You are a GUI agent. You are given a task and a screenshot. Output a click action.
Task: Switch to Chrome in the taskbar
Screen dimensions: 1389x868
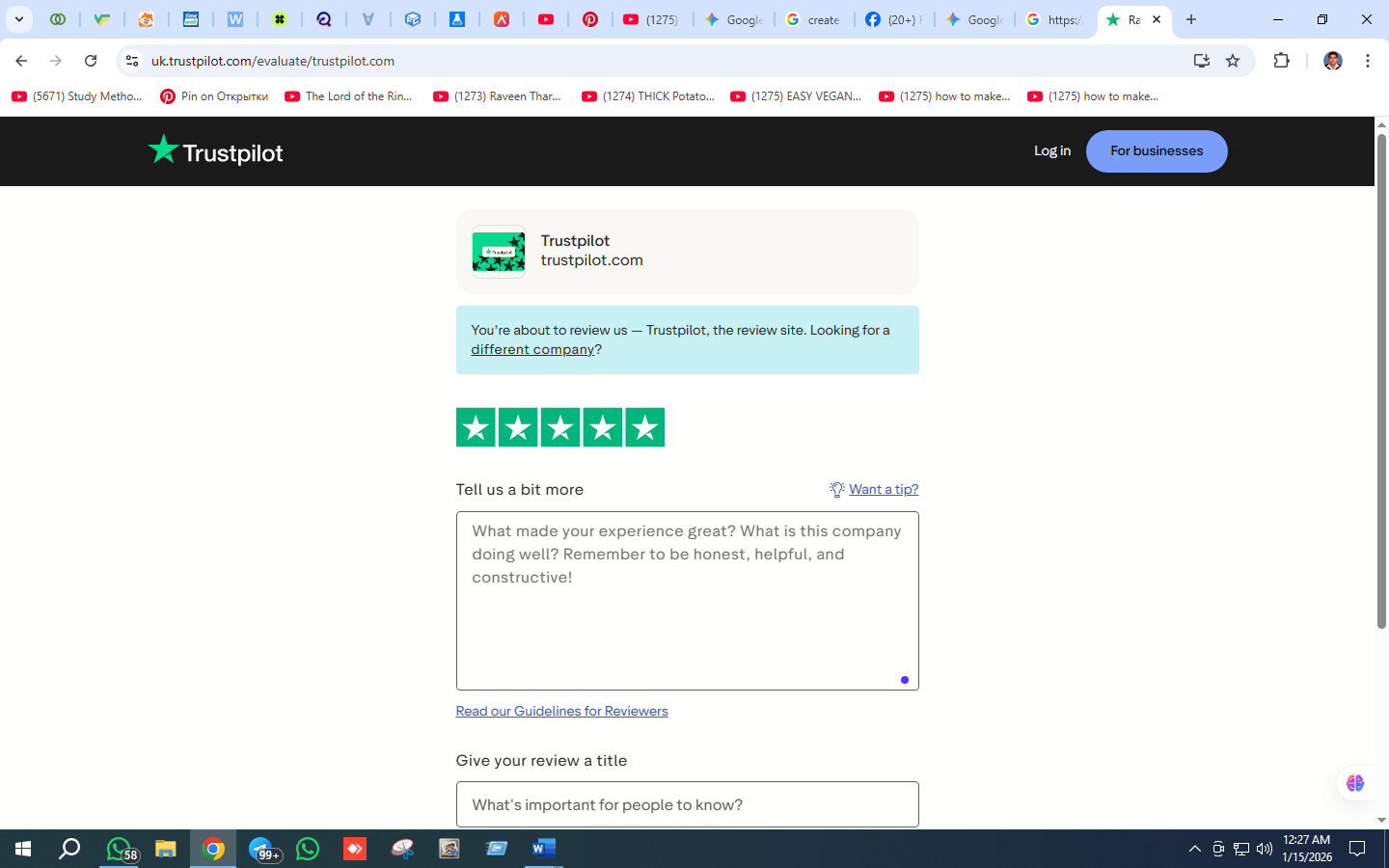pyautogui.click(x=213, y=849)
